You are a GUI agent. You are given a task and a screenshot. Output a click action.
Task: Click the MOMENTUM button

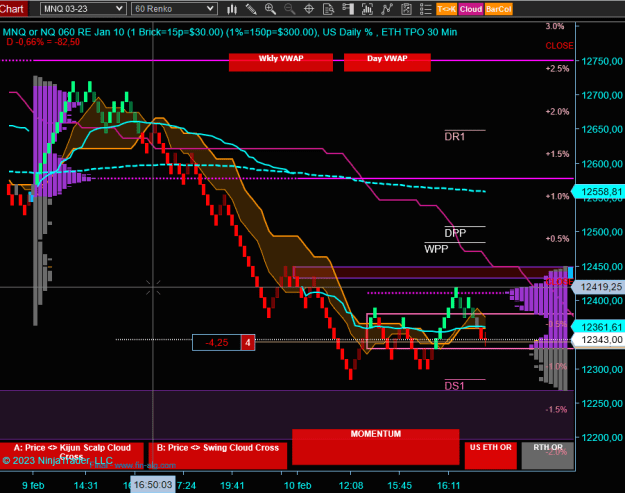pyautogui.click(x=375, y=447)
